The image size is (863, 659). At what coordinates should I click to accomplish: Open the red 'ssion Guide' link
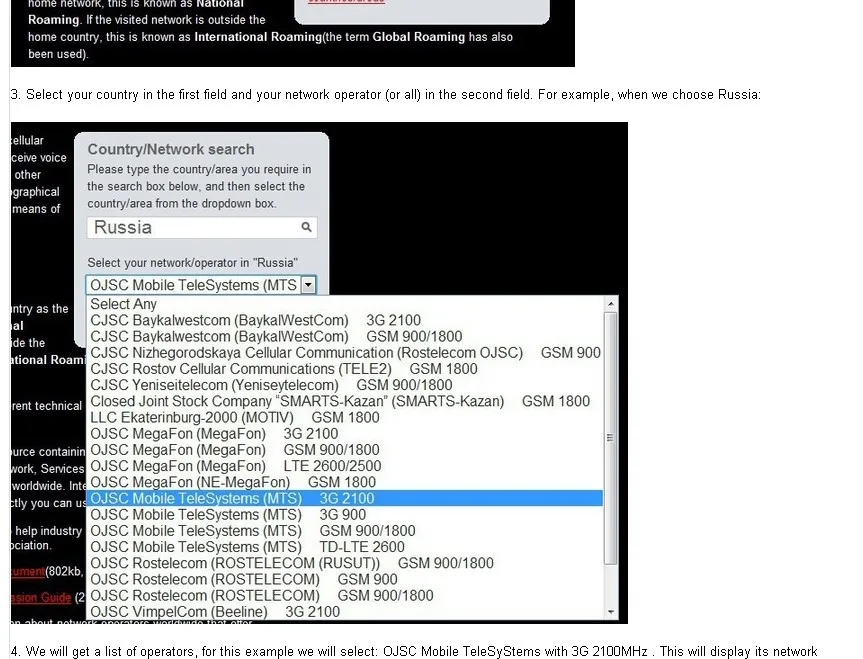click(x=41, y=598)
